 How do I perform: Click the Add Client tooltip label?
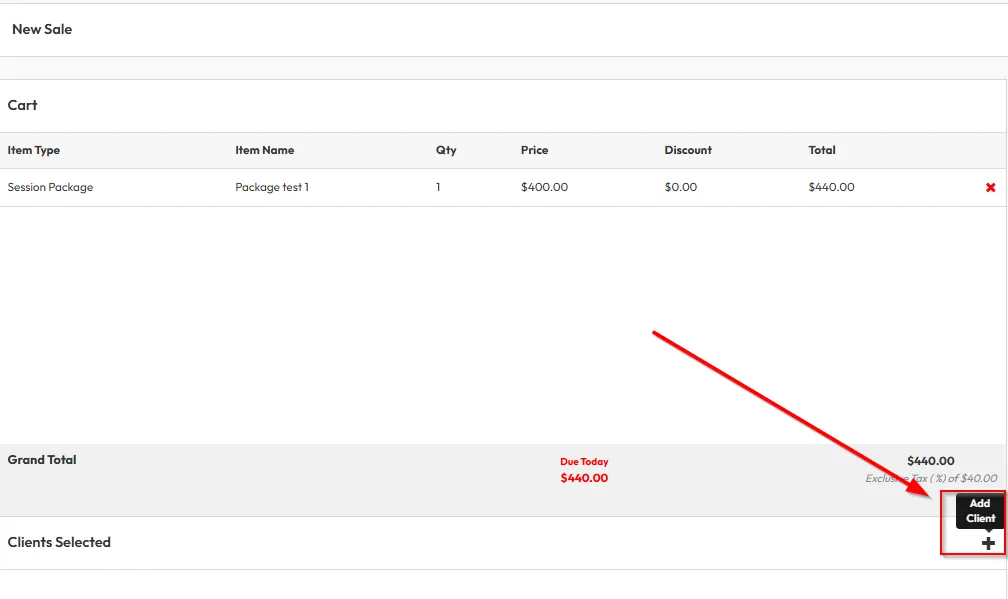[x=980, y=511]
